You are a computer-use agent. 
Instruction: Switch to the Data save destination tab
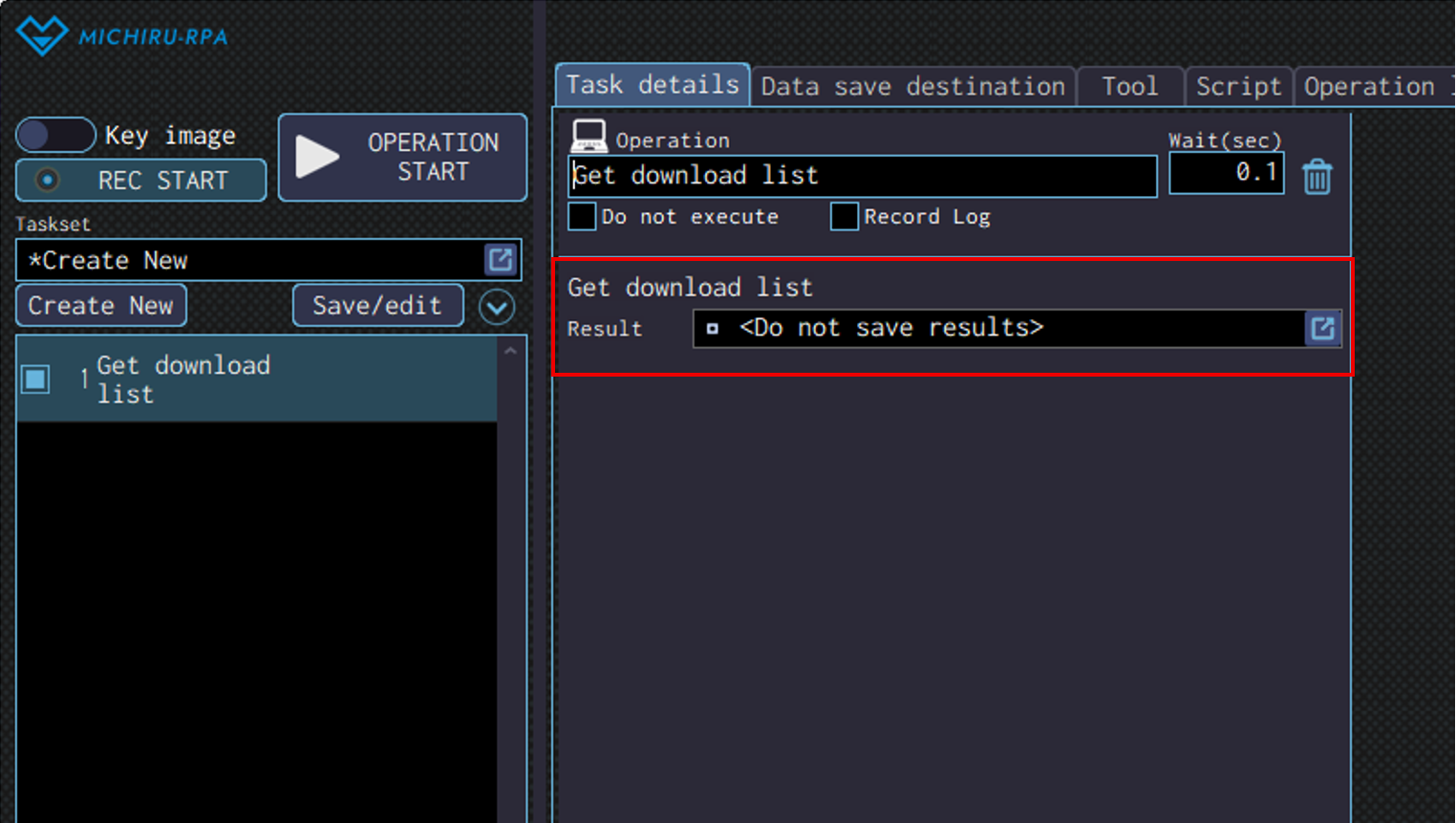[912, 87]
